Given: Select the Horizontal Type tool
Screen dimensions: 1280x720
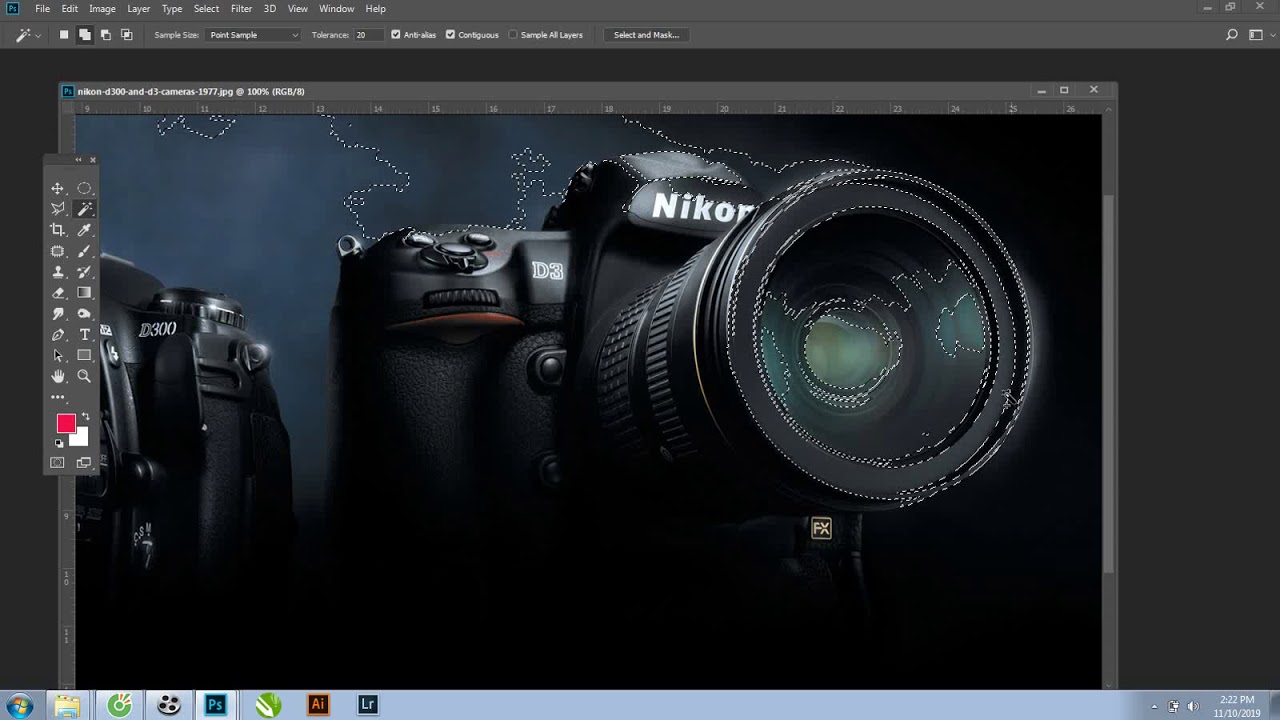Looking at the screenshot, I should [x=84, y=335].
